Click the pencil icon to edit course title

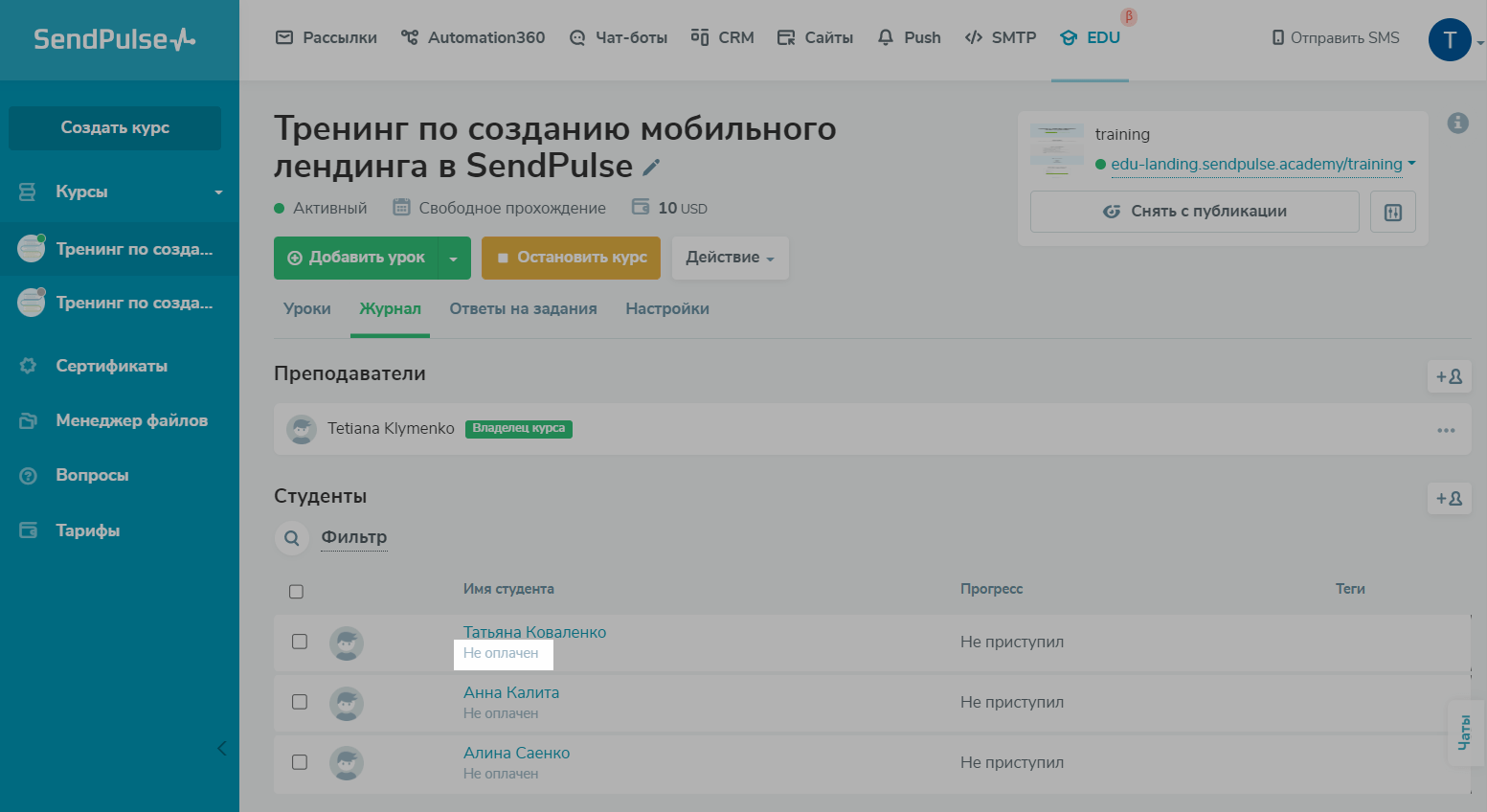651,168
